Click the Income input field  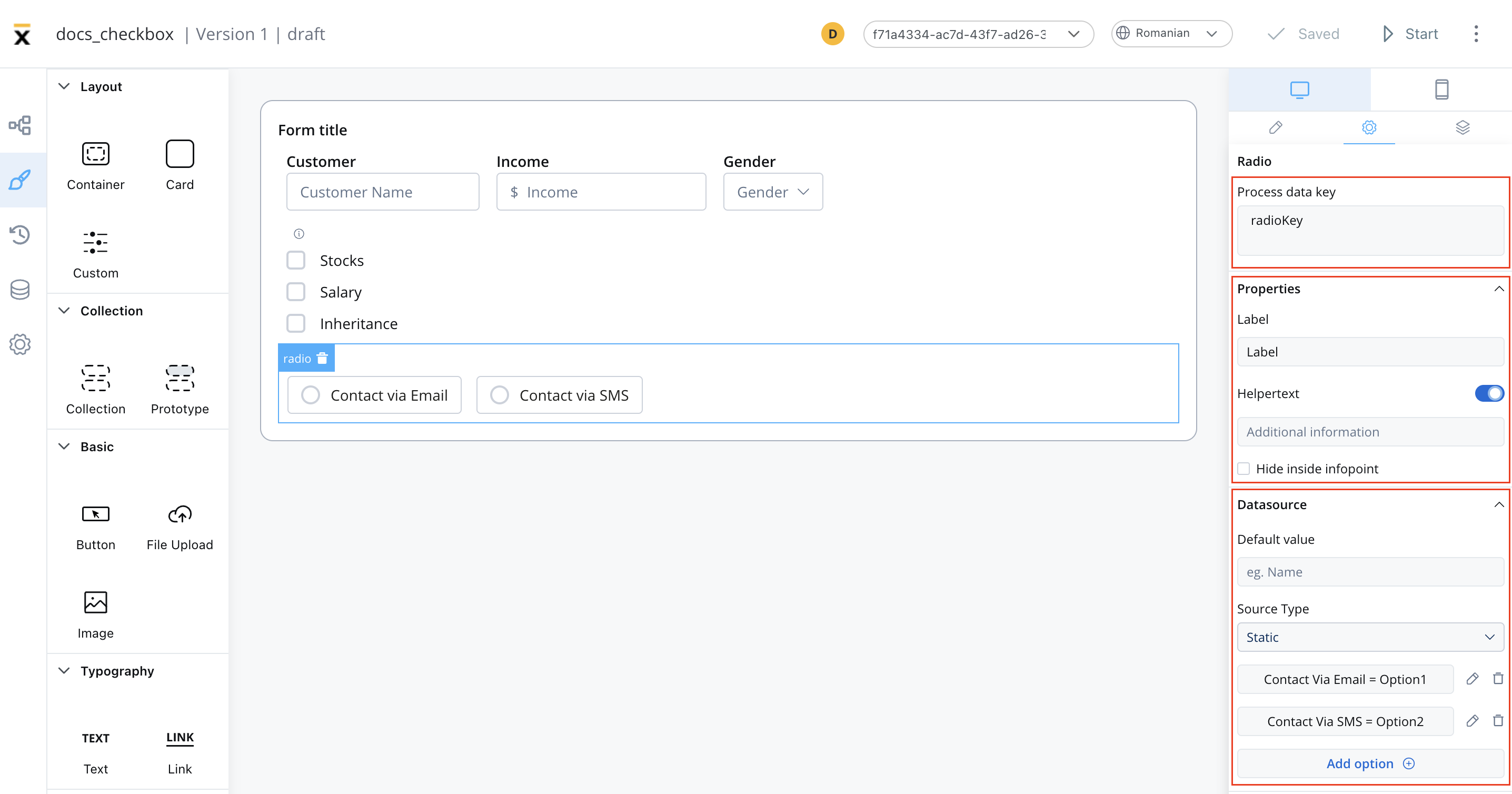pos(601,192)
